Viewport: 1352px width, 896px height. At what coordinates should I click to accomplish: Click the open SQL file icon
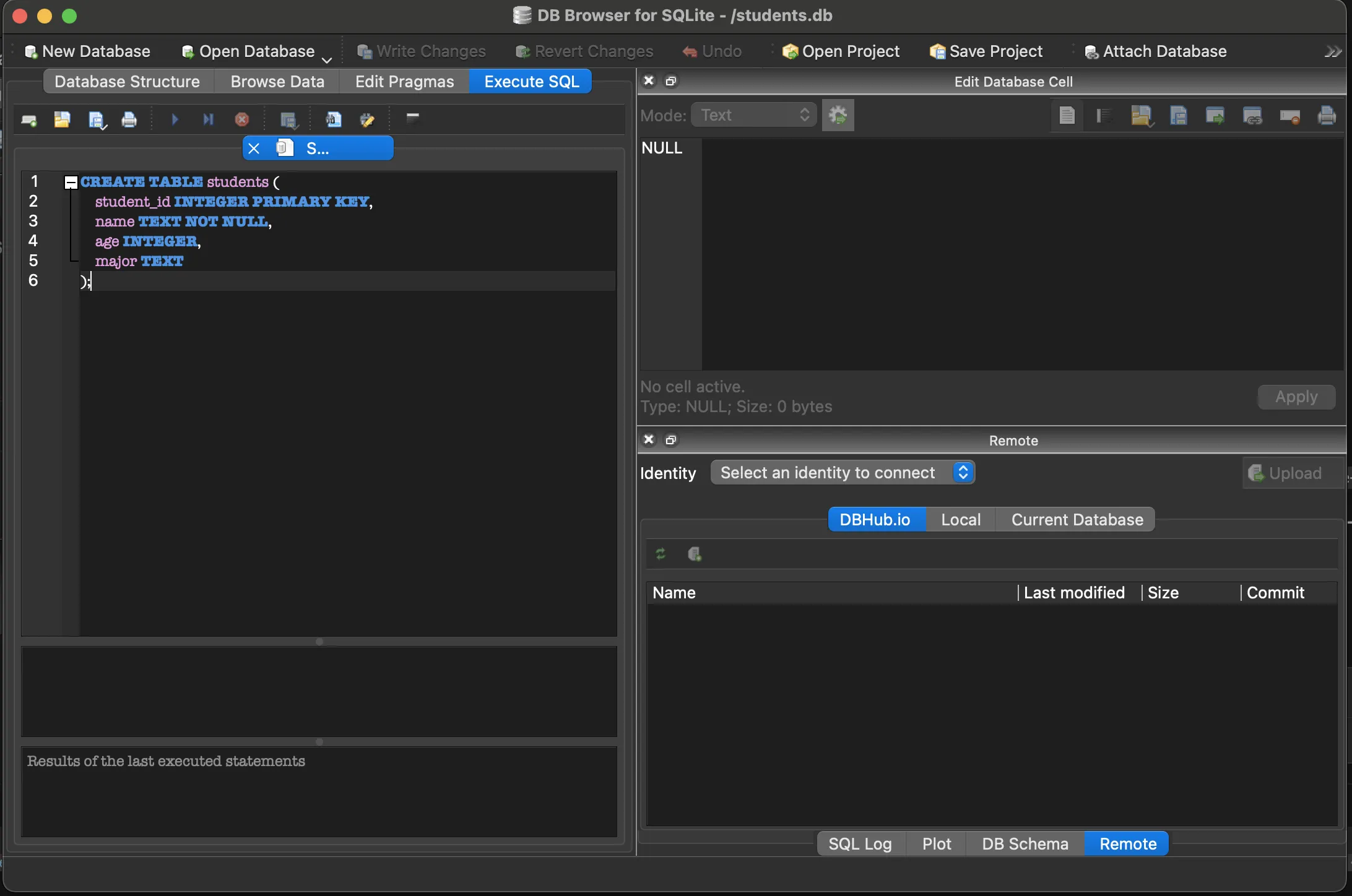(x=62, y=119)
